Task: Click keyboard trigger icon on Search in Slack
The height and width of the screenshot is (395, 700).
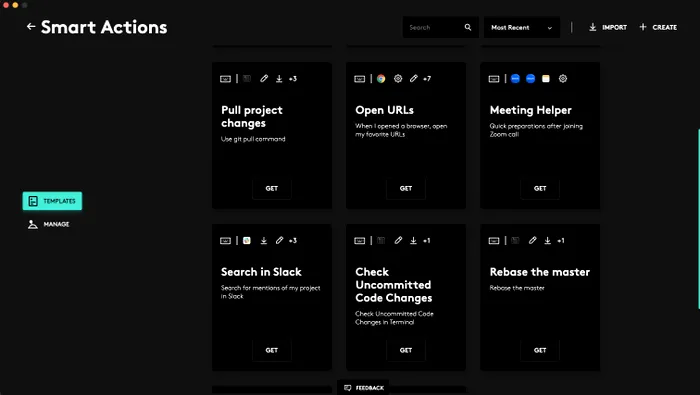Action: click(x=225, y=241)
